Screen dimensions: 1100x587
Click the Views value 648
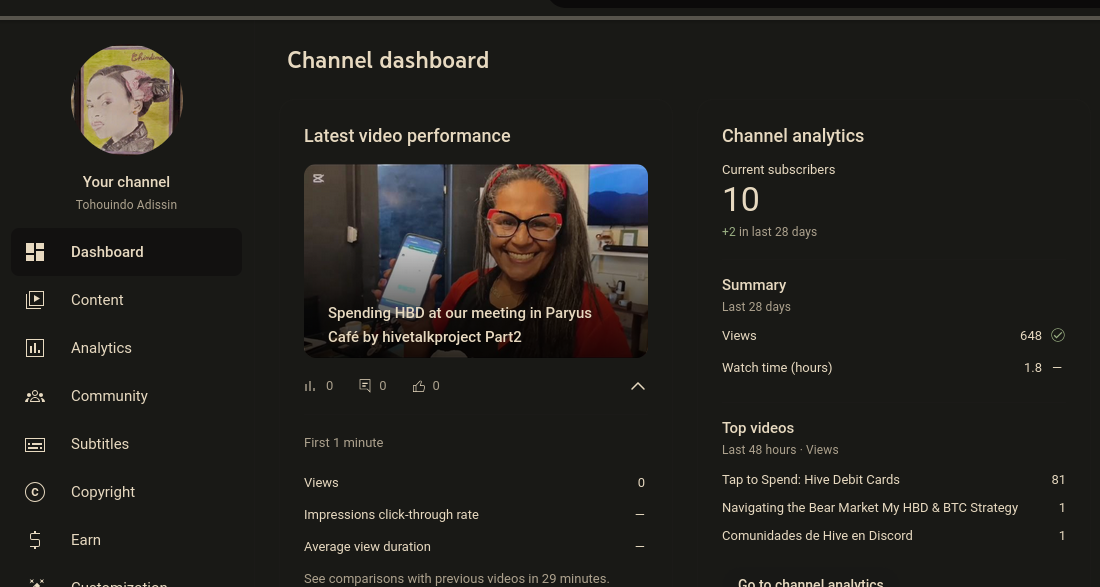coord(1031,336)
